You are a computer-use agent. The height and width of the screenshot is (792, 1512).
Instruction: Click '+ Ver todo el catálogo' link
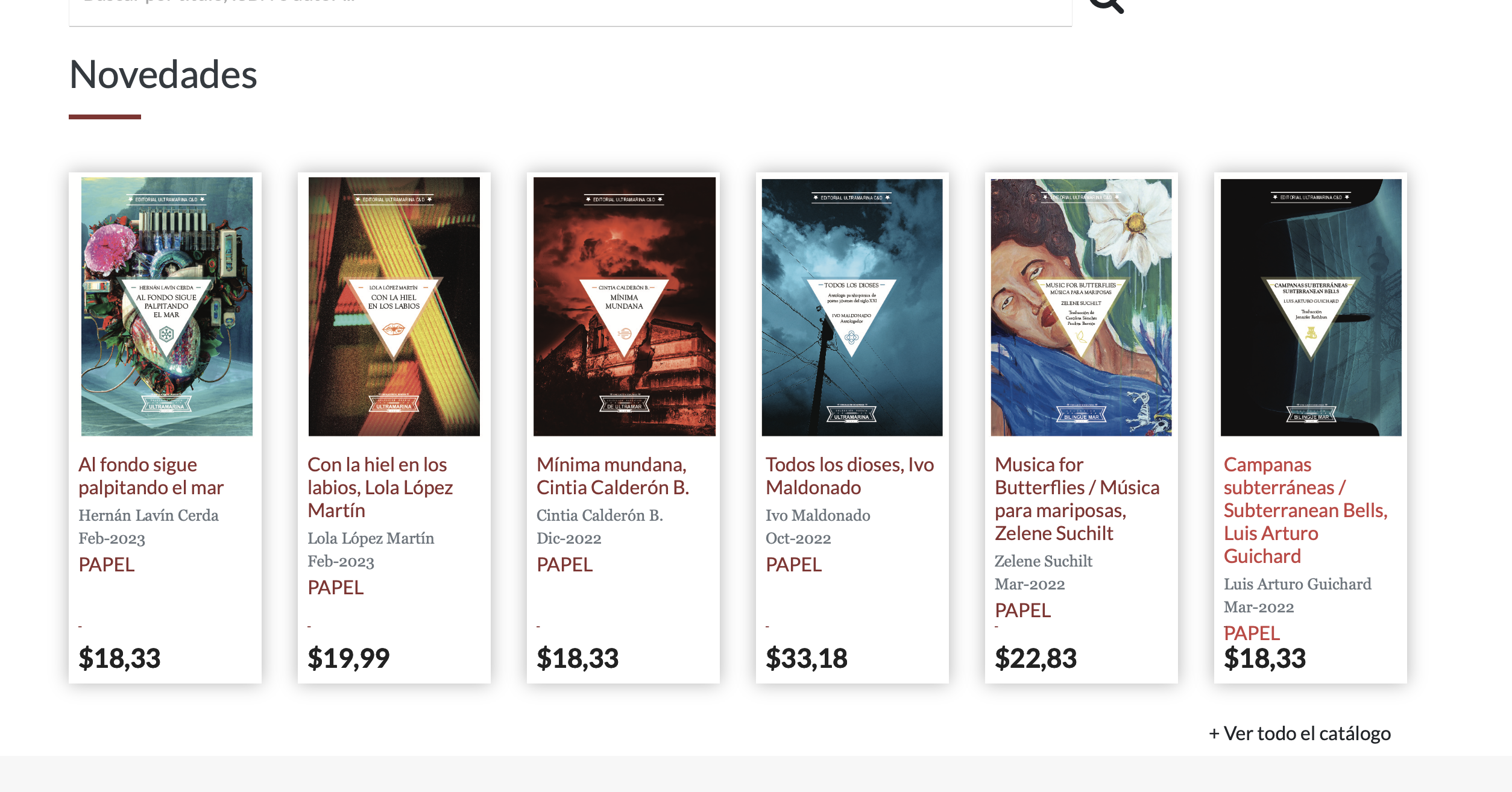point(1300,734)
